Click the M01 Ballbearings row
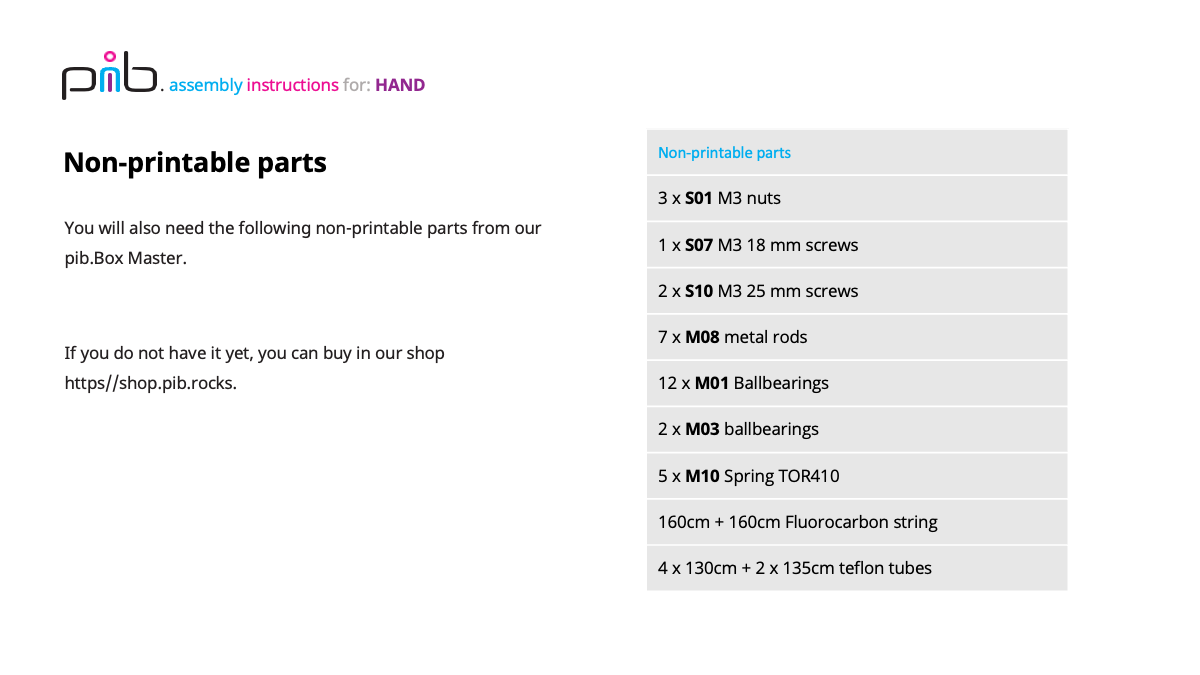Screen dimensions: 1200x675 tap(856, 383)
